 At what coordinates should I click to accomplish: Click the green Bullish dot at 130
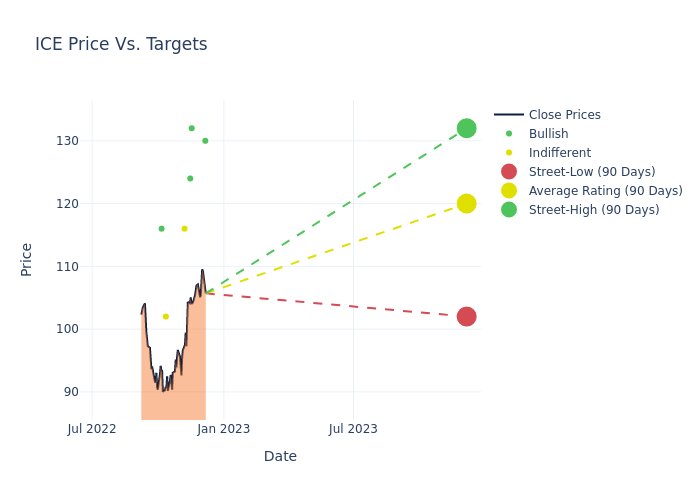tap(205, 141)
